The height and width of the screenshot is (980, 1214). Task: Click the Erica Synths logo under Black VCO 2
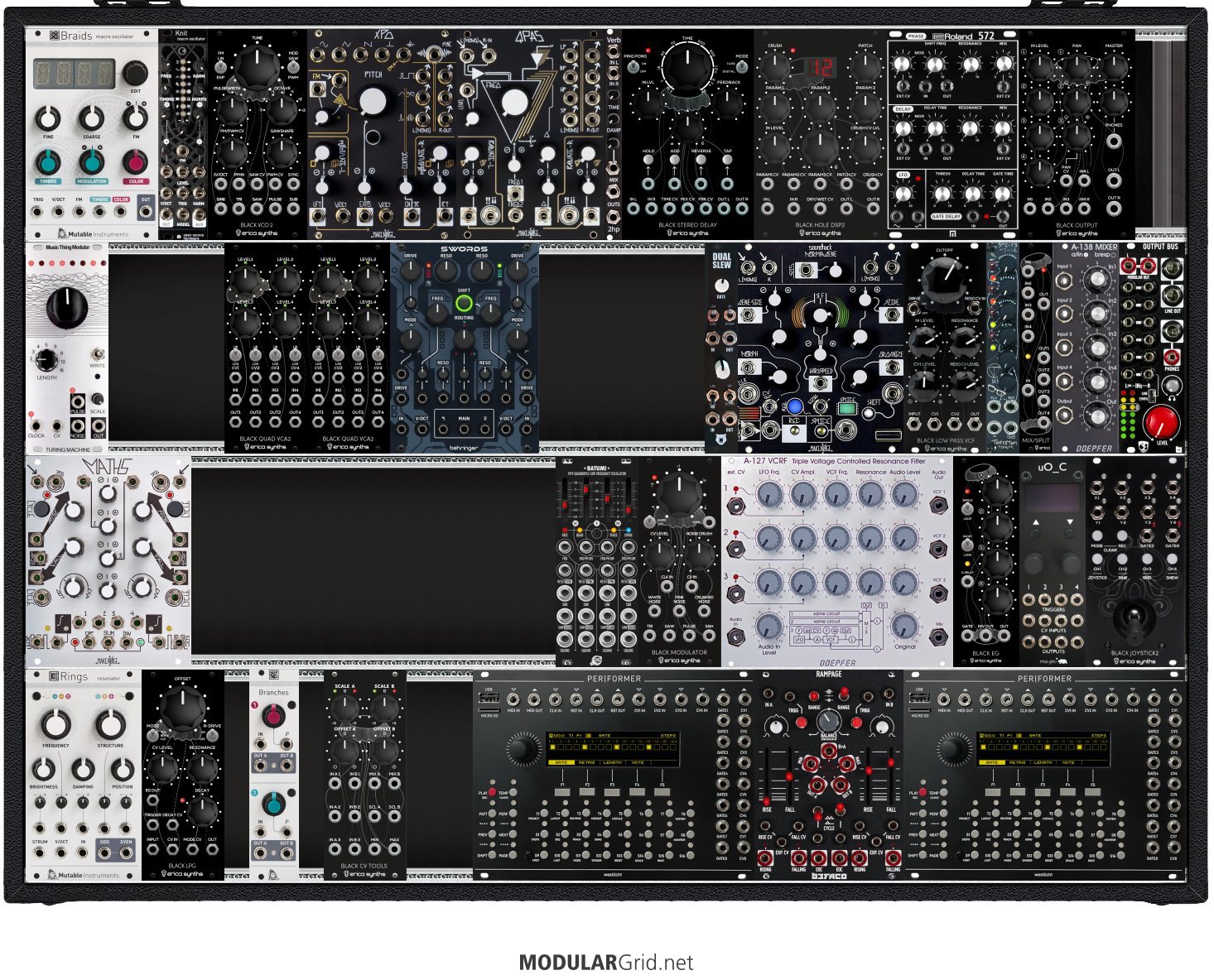click(258, 233)
